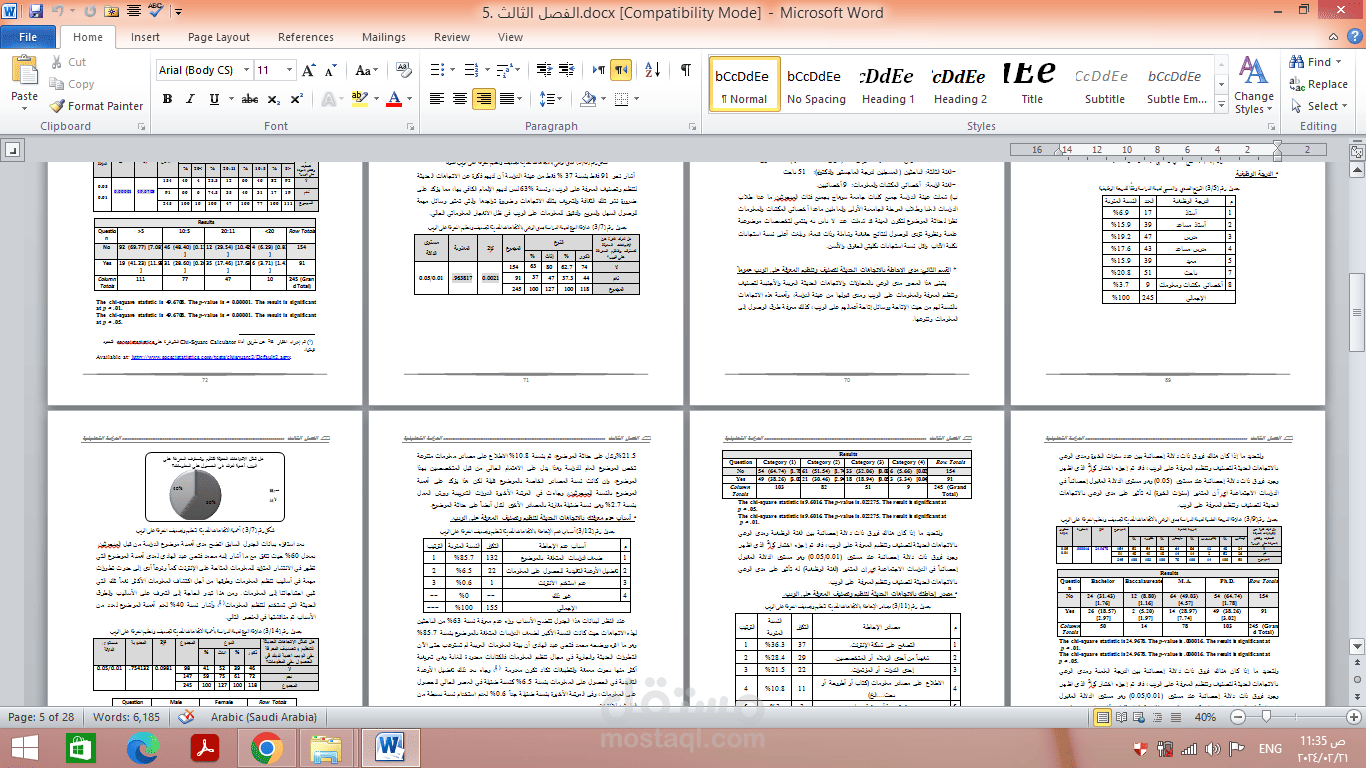Apply the Heading 1 style

coord(889,84)
